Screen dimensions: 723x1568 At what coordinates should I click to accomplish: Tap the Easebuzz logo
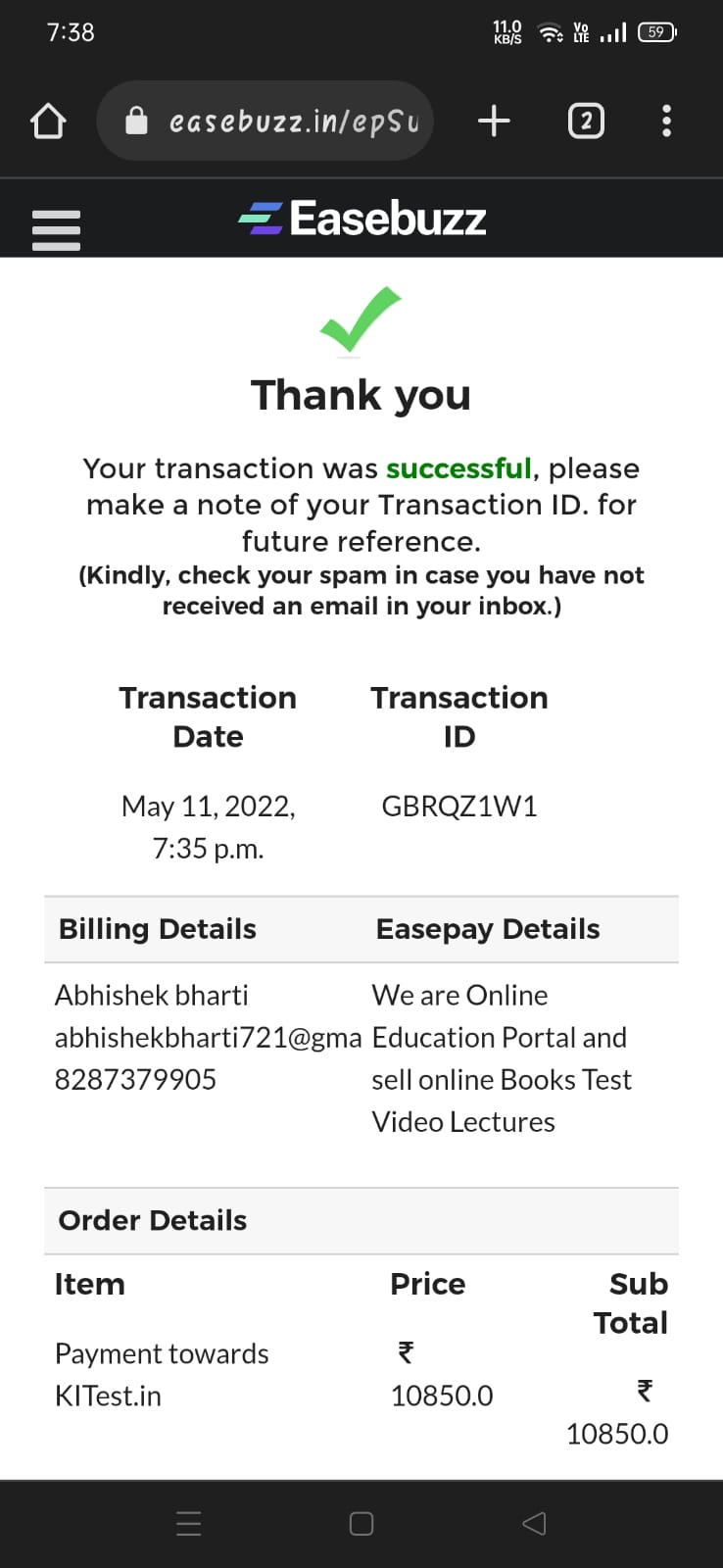click(362, 219)
